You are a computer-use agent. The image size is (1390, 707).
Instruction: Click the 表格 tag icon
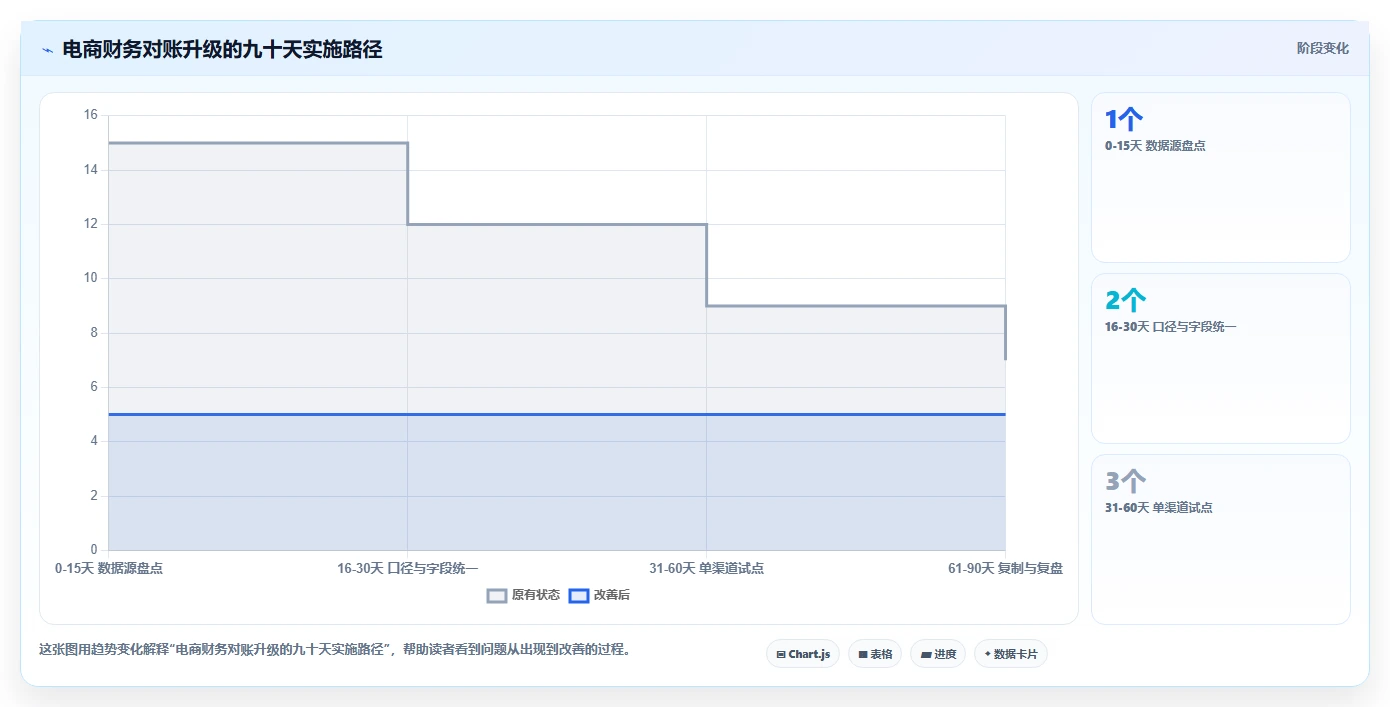point(863,654)
